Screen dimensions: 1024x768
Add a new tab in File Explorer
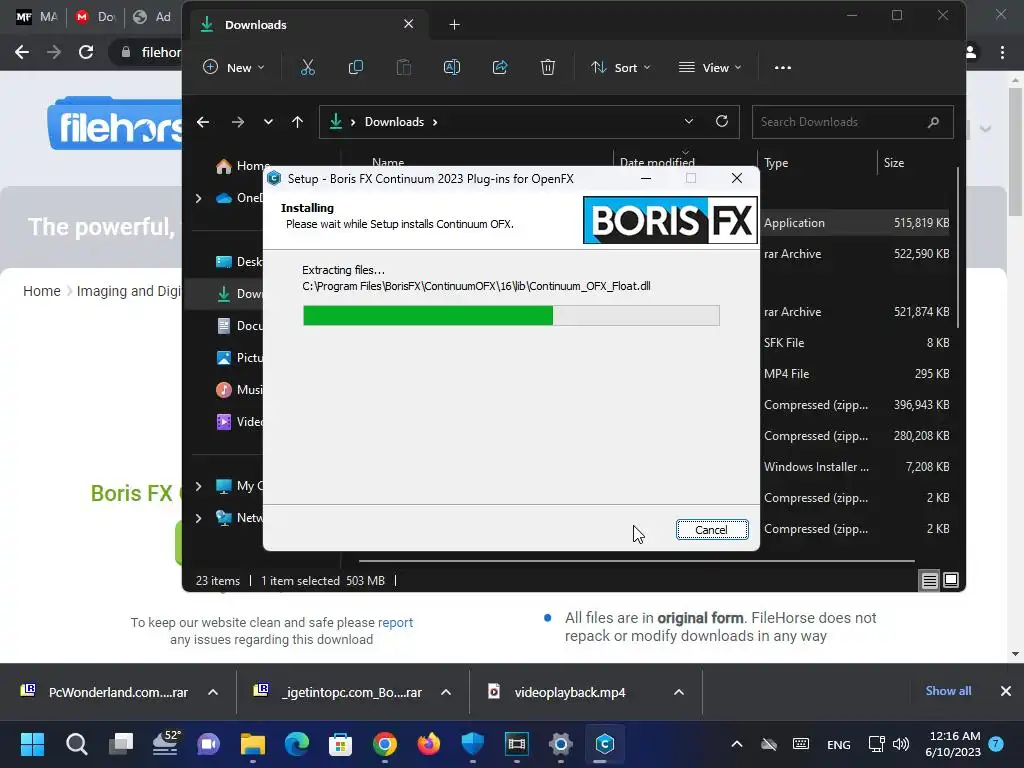click(455, 25)
